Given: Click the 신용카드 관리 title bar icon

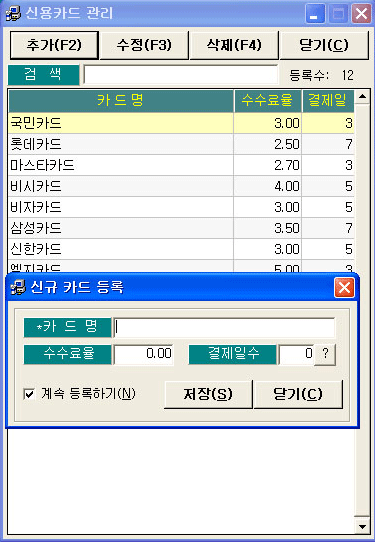Looking at the screenshot, I should click(x=13, y=14).
